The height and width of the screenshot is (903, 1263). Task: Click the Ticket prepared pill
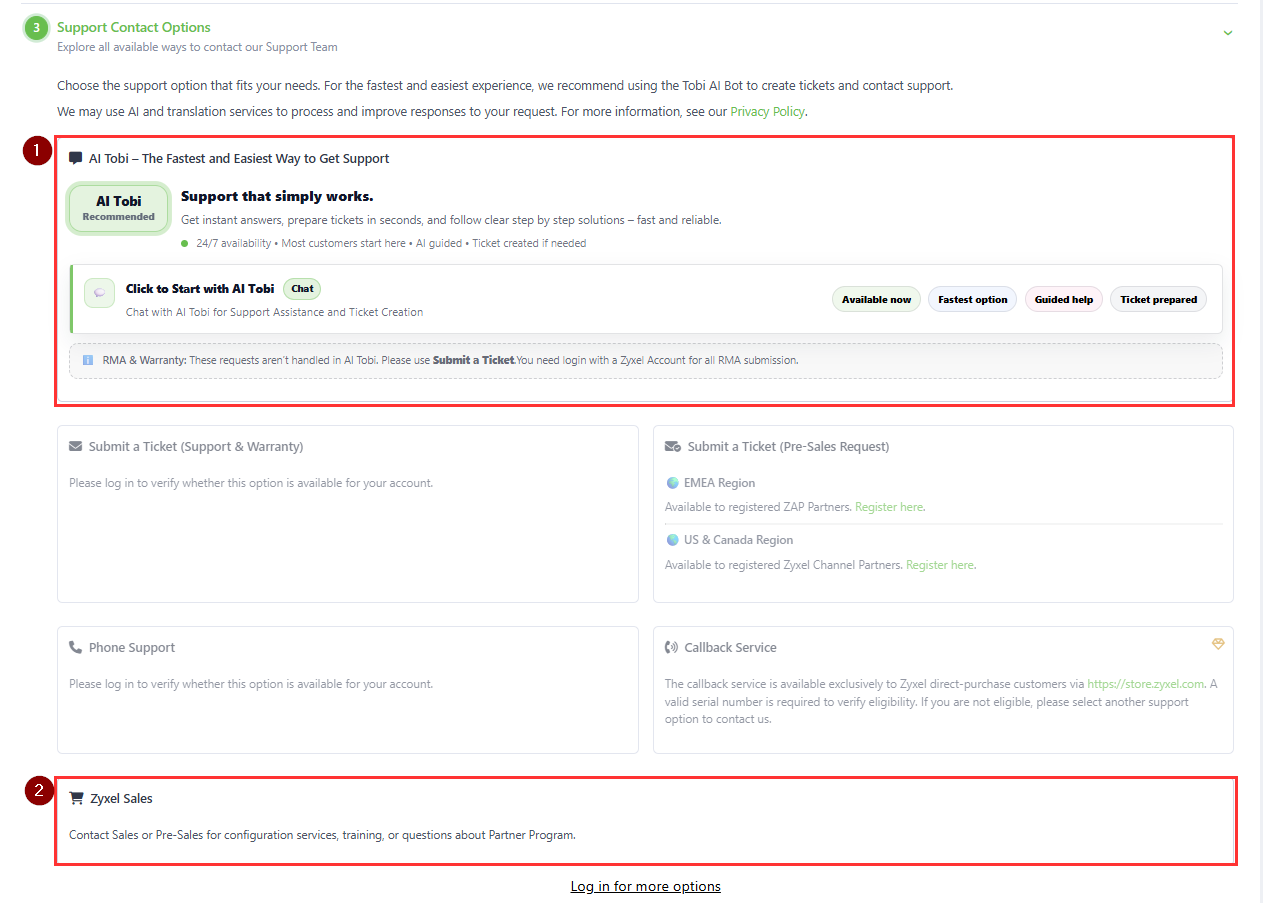tap(1158, 300)
